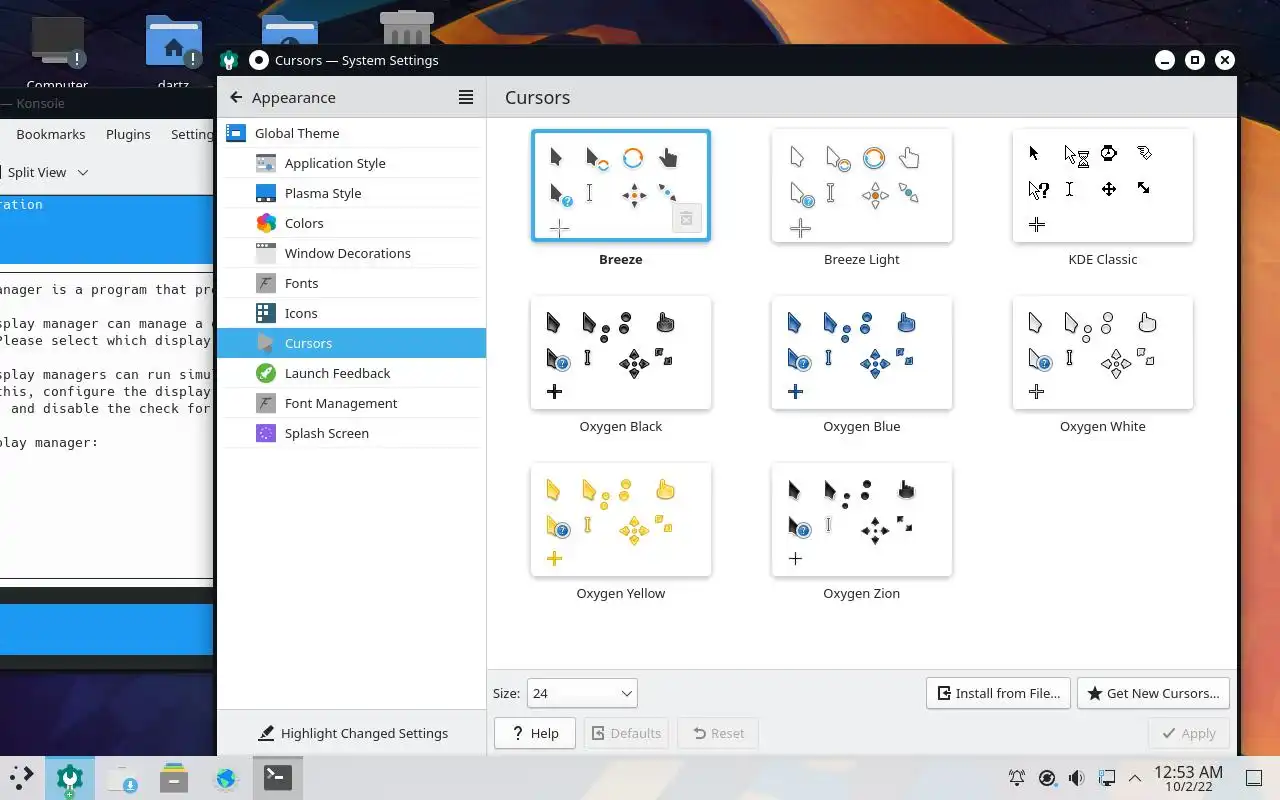1280x800 pixels.
Task: Open the Trash desktop icon
Action: [407, 30]
